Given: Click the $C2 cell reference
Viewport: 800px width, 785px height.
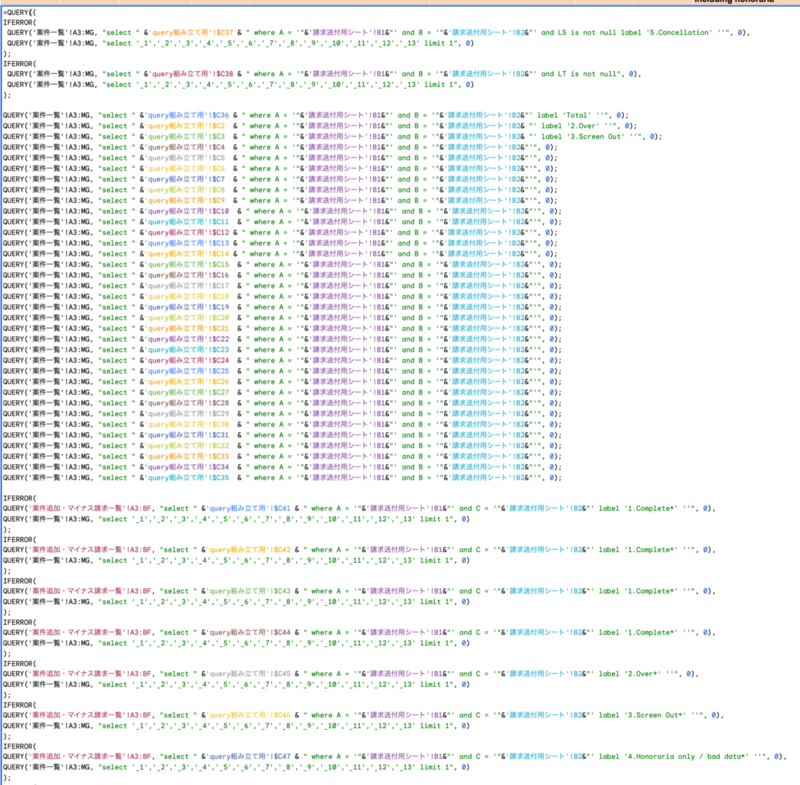Looking at the screenshot, I should coord(216,126).
